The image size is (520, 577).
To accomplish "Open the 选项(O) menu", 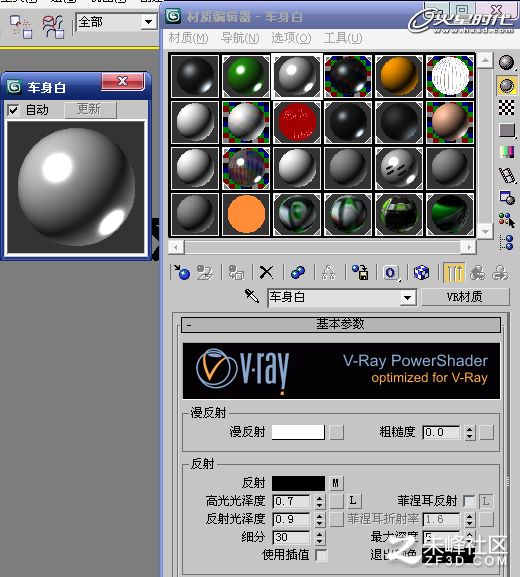I will pyautogui.click(x=291, y=38).
